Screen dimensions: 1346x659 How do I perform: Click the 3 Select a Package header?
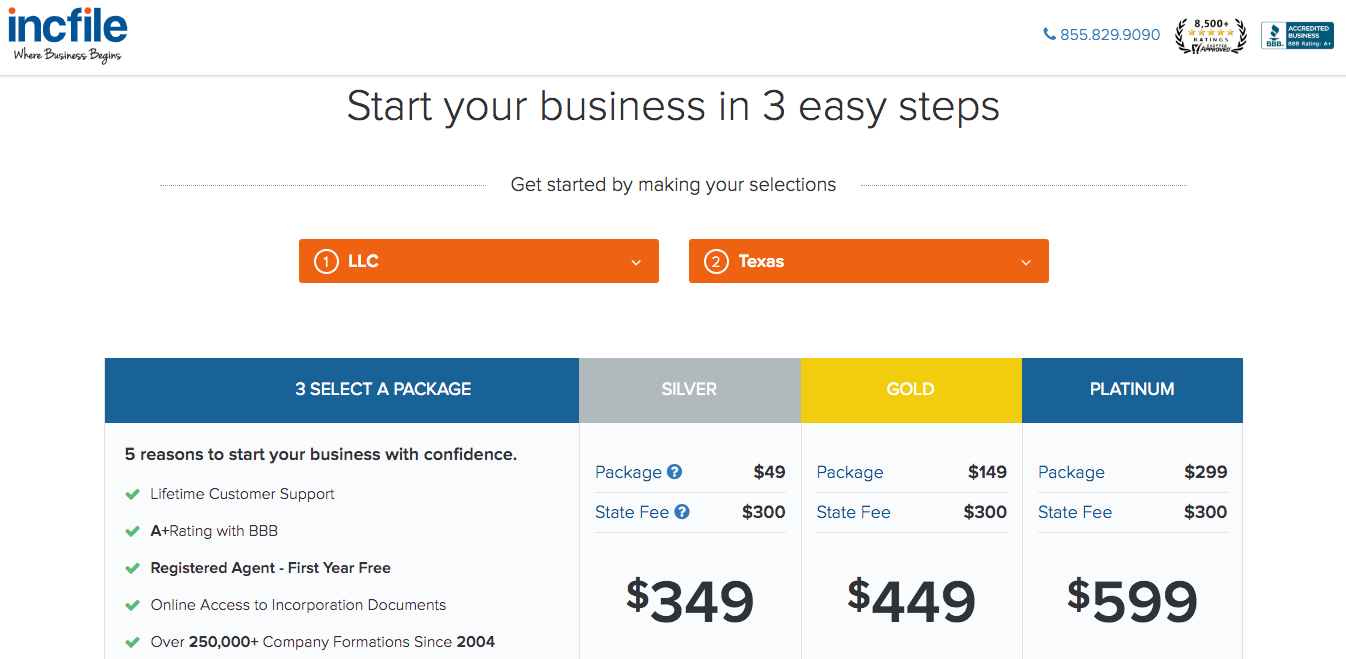[383, 390]
